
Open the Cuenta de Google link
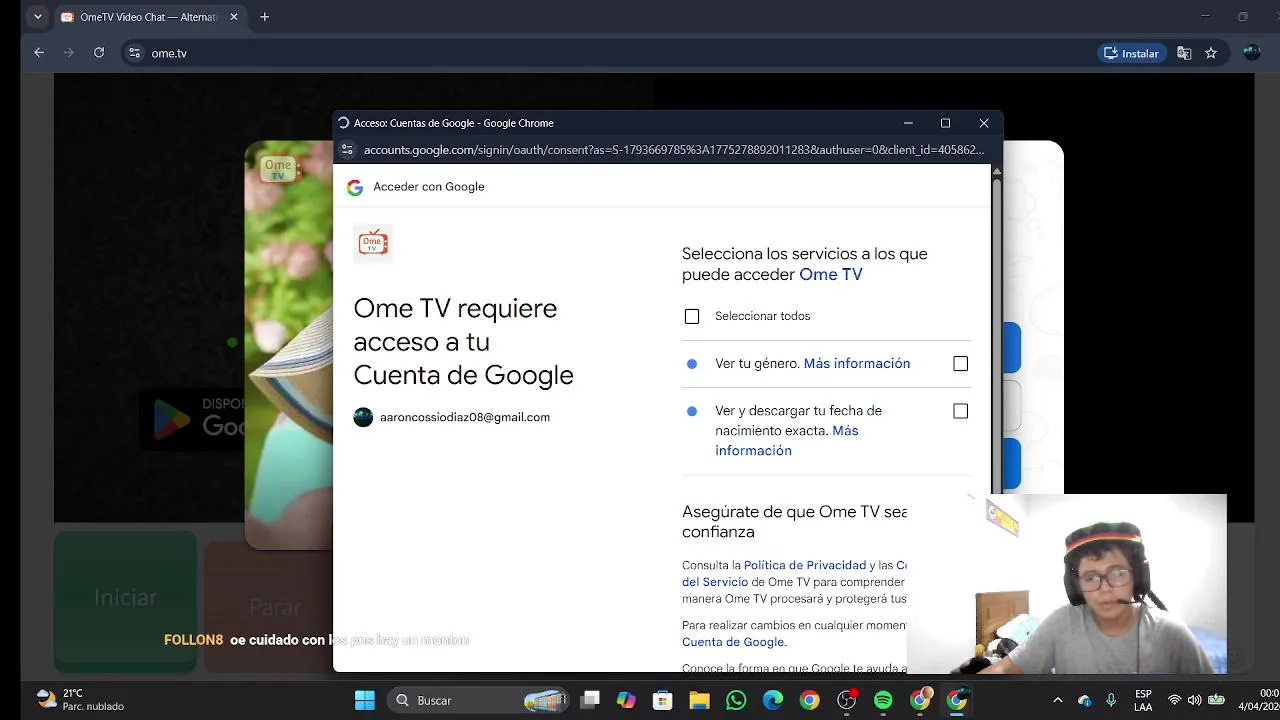click(733, 642)
